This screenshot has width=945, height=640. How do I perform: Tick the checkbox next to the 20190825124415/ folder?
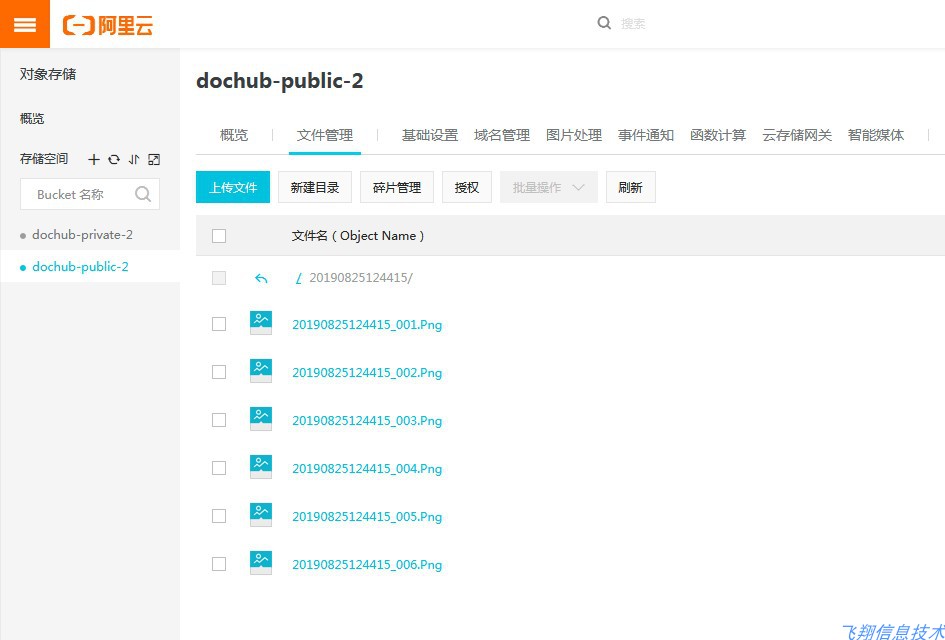click(219, 277)
